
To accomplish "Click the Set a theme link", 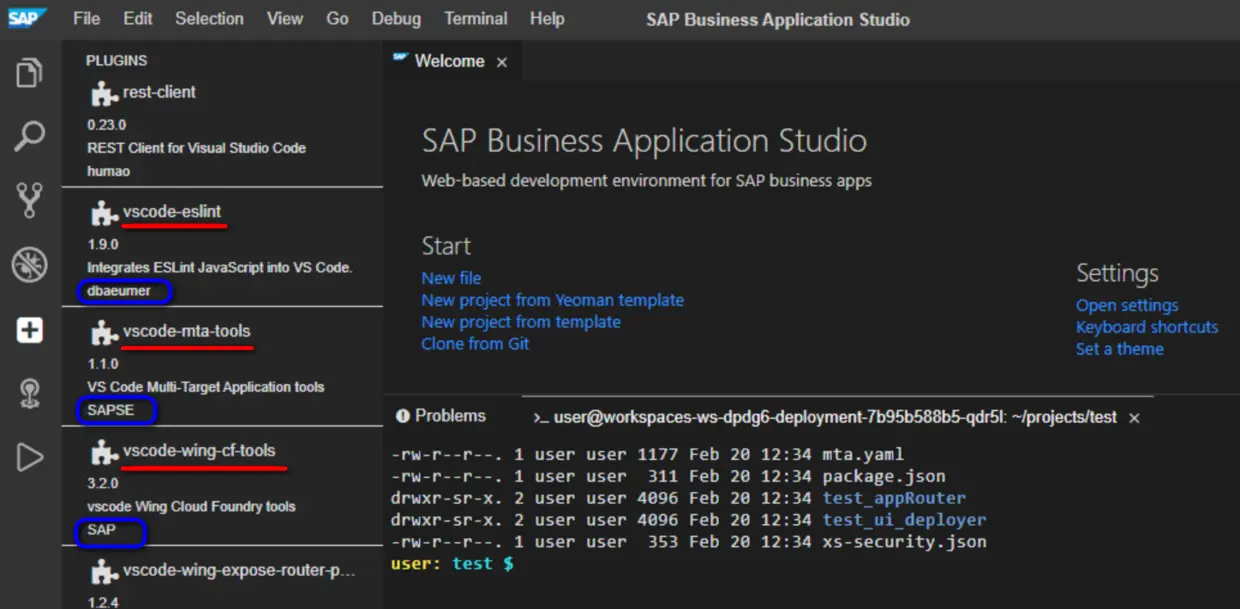I will [x=1119, y=349].
